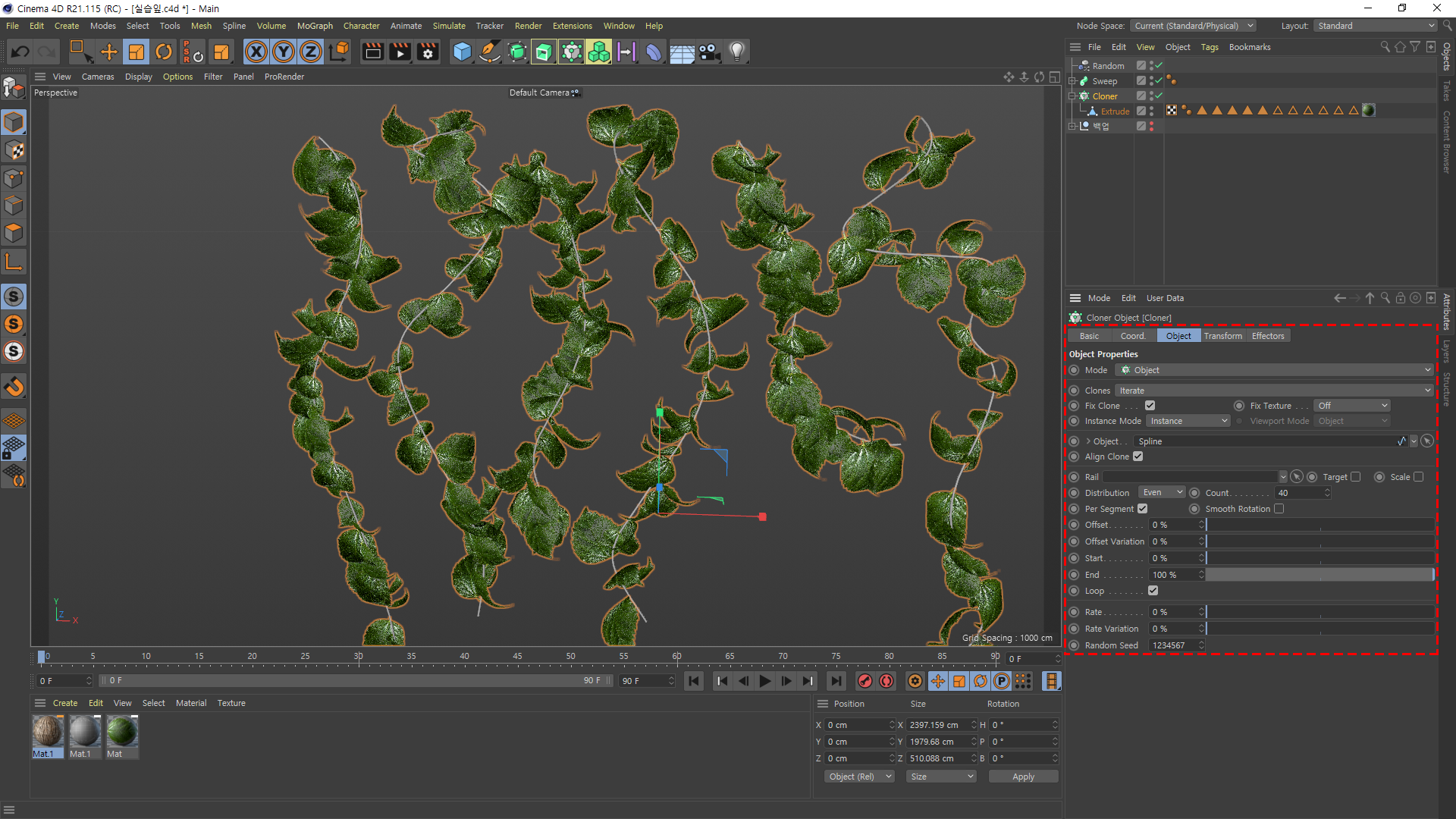
Task: Click the Apply button
Action: coord(1023,777)
